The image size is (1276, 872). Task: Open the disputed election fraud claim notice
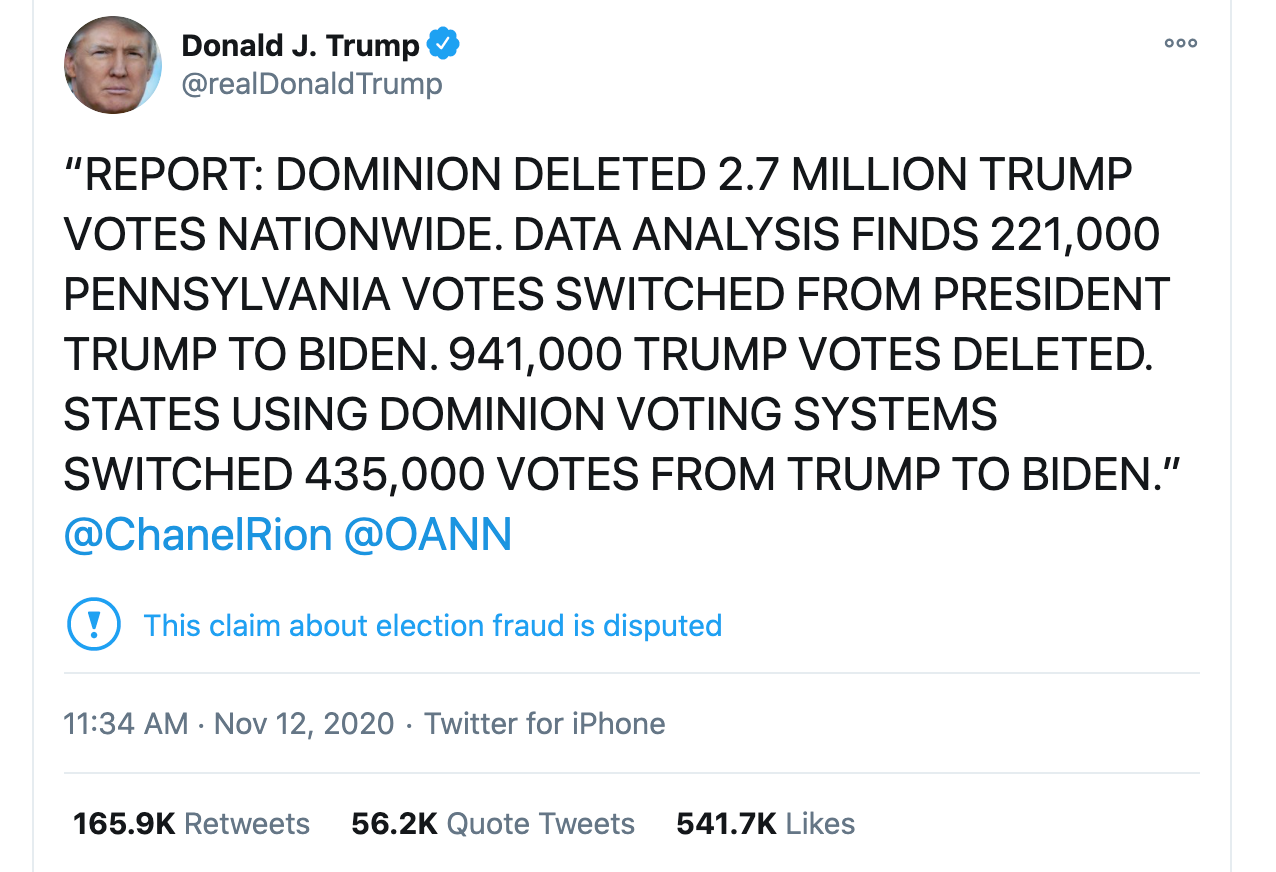(432, 626)
